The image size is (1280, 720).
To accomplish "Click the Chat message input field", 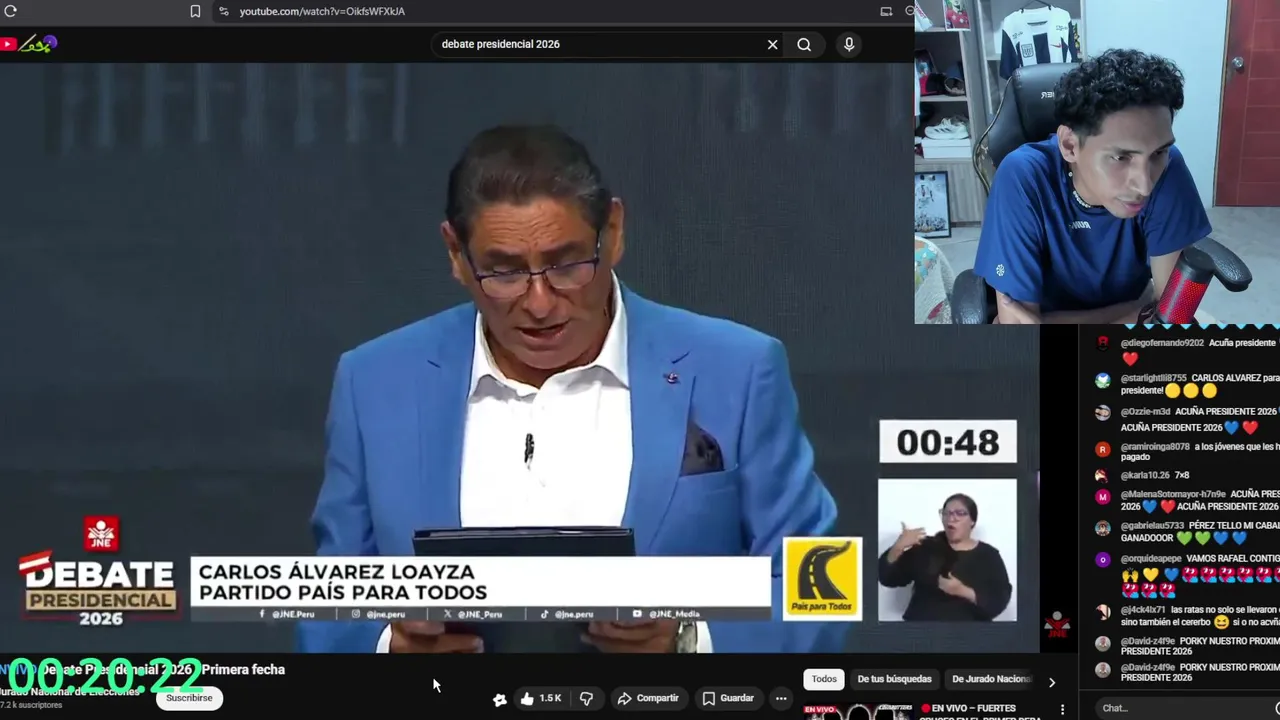I will click(1185, 708).
